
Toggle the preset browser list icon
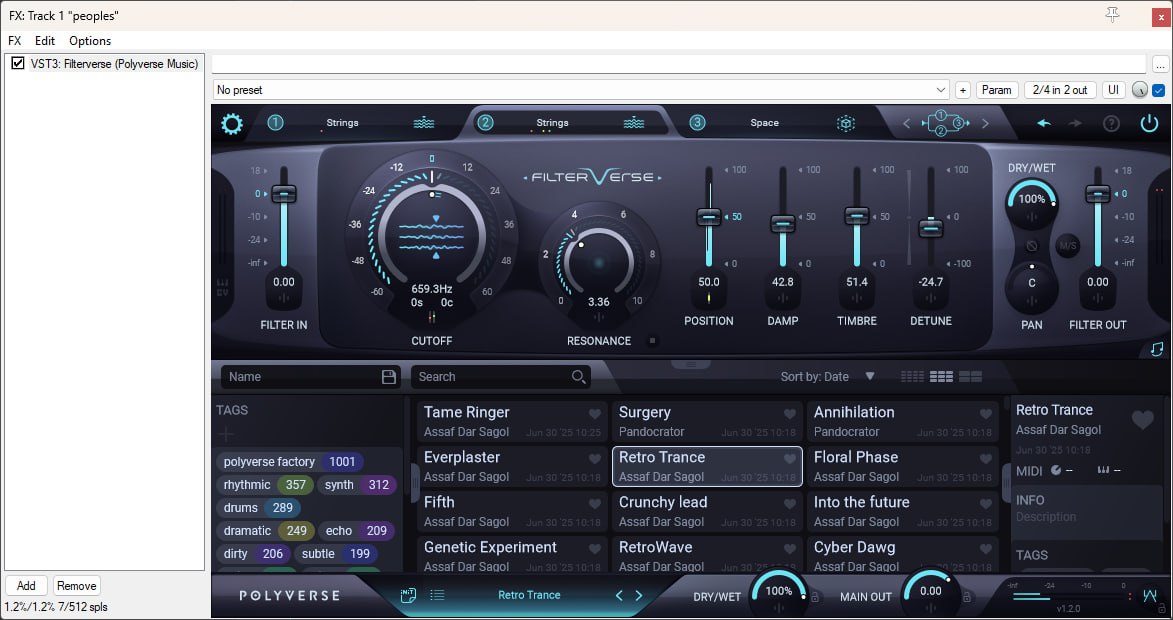(x=438, y=595)
